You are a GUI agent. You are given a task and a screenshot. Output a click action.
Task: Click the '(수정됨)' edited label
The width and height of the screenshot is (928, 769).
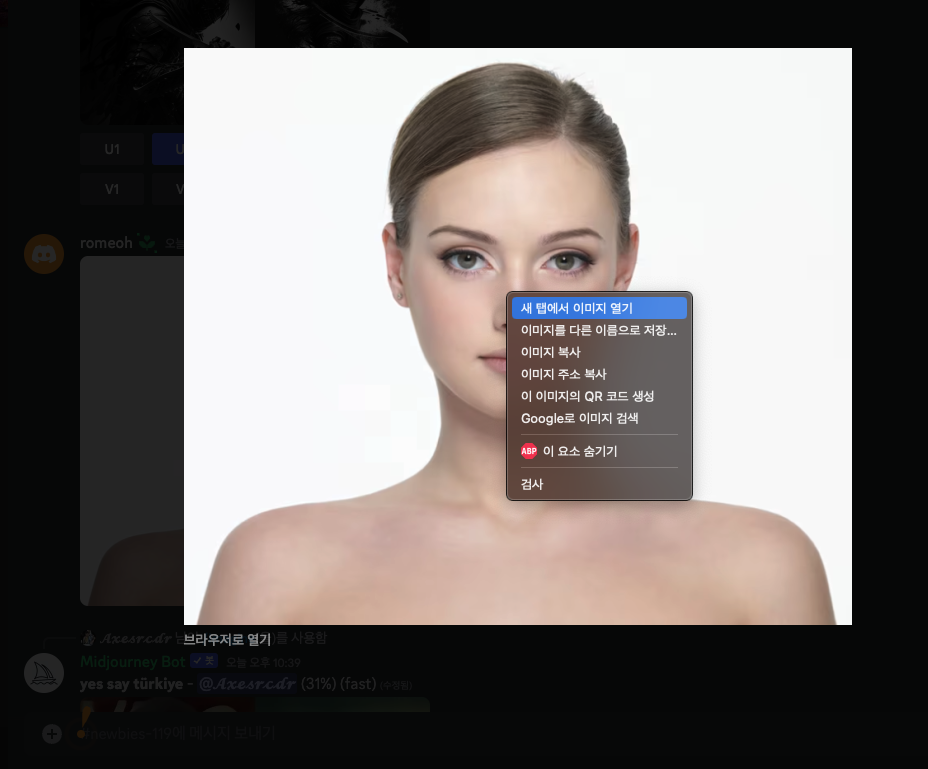pyautogui.click(x=396, y=686)
